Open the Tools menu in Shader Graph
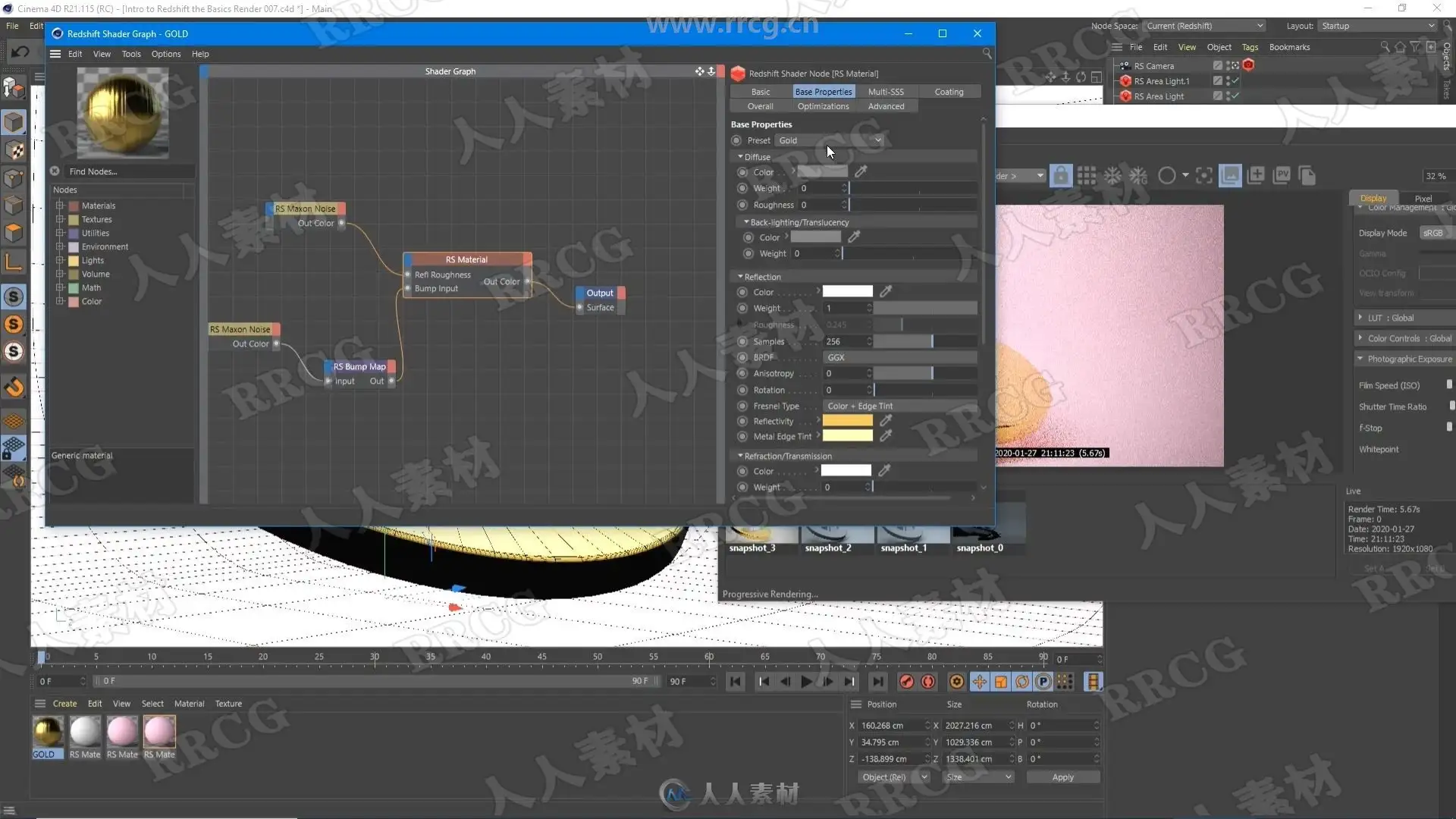Viewport: 1456px width, 819px height. pos(131,54)
